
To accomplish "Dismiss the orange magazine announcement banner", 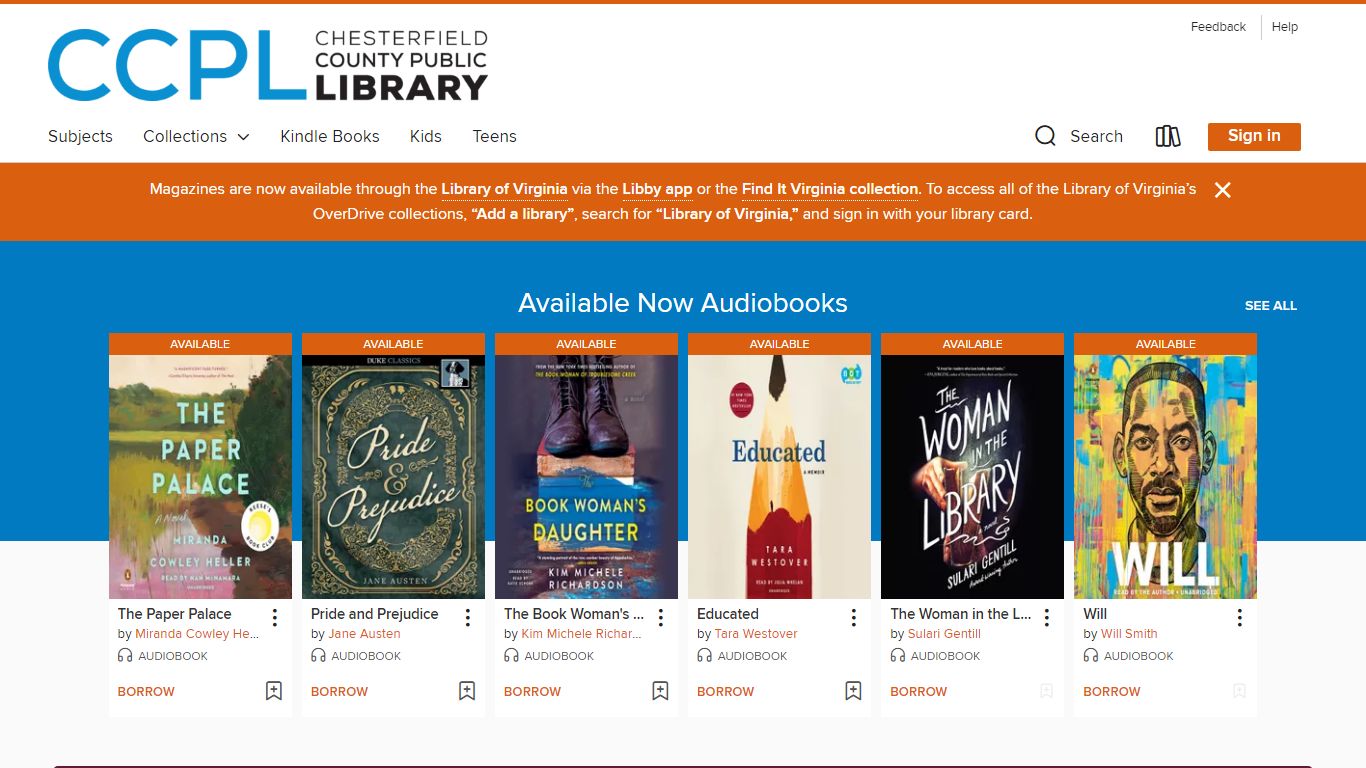I will 1222,190.
